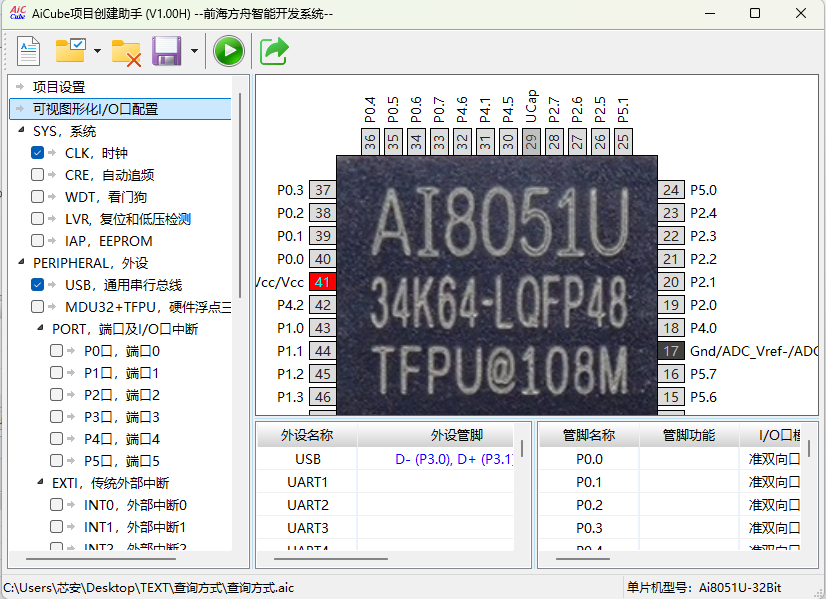Click pin 25 P5.1 on chip top
The image size is (826, 599).
point(623,141)
